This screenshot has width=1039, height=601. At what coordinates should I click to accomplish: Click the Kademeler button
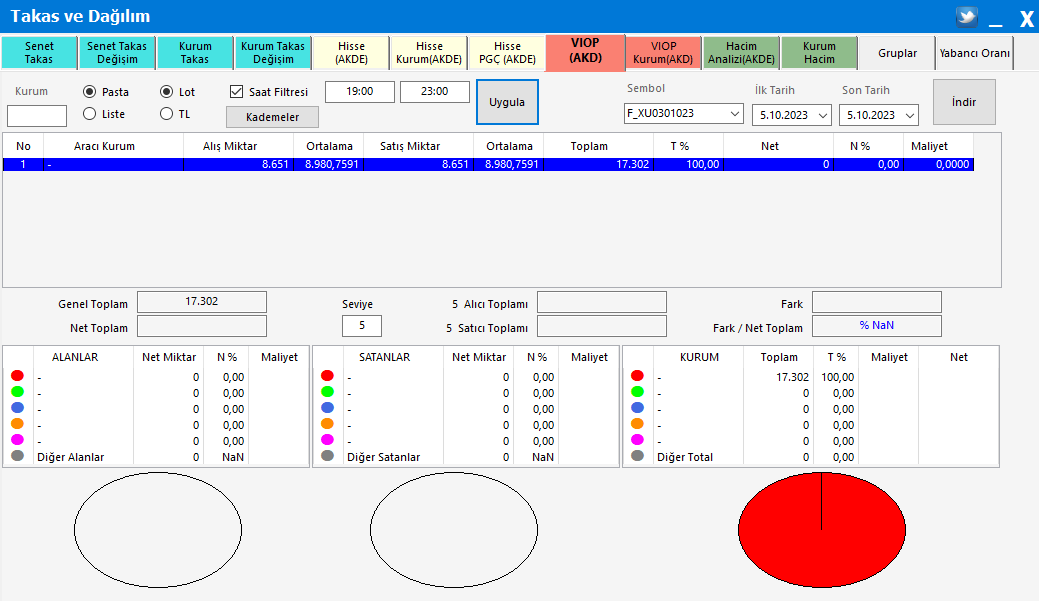[272, 117]
